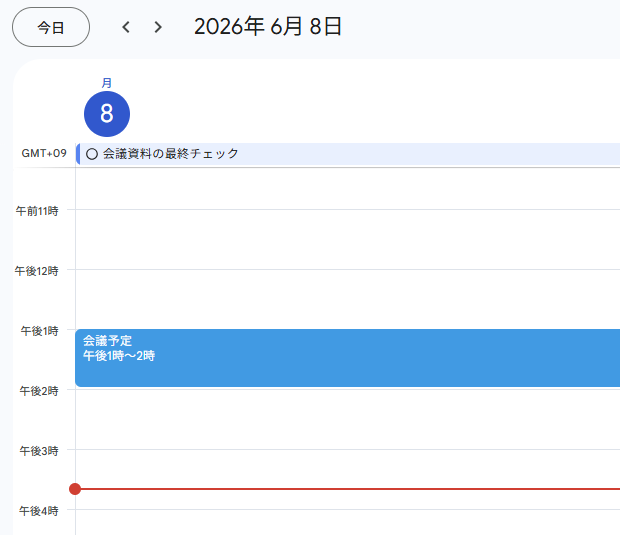Click the empty 午後2時 time slot

[348, 420]
